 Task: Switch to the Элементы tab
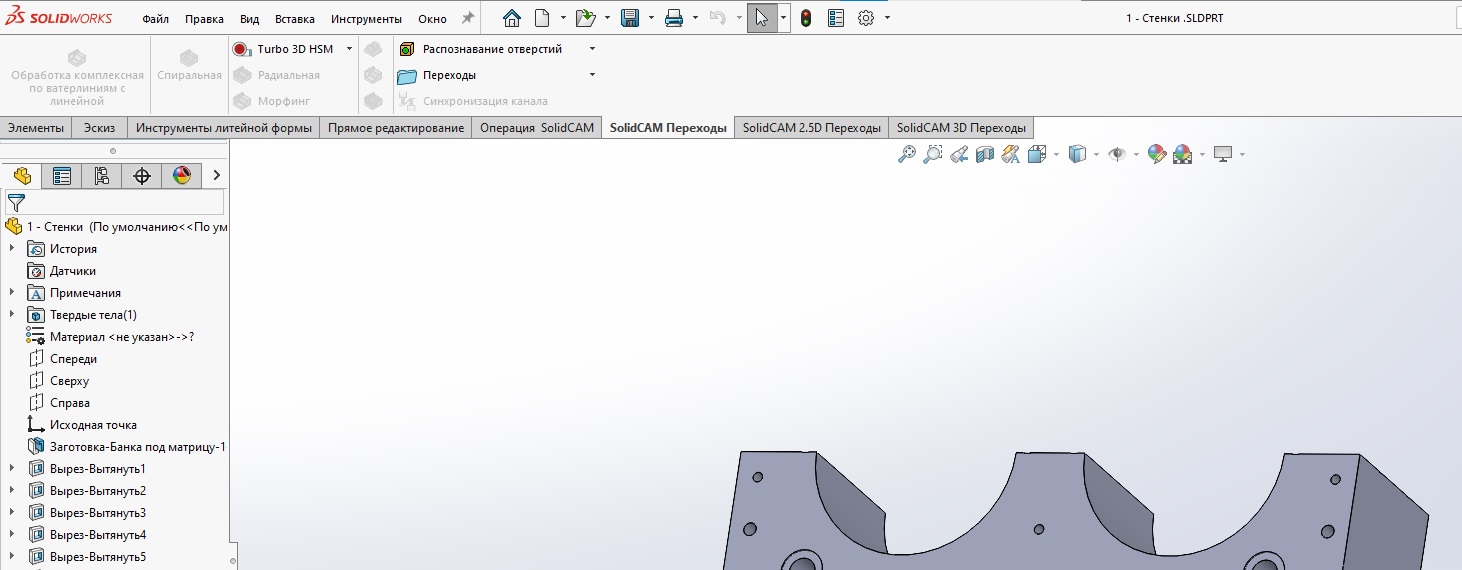(36, 128)
